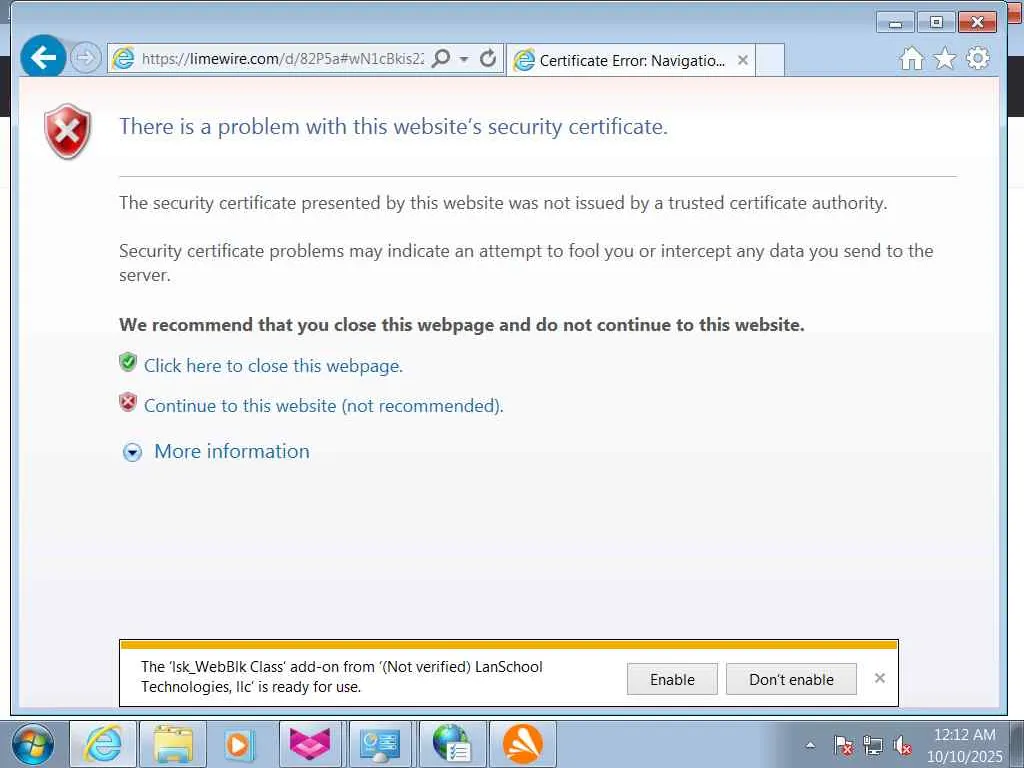Go back with the blue Back arrow

point(43,57)
